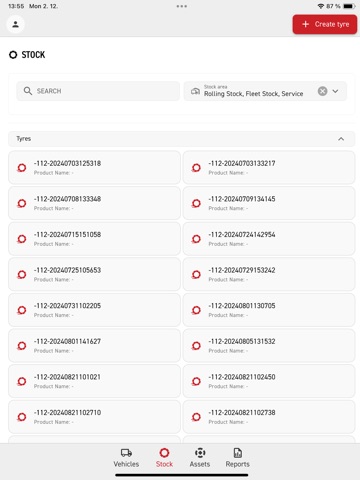
Task: Click tyre icon beside -112-20240708133348
Action: click(x=22, y=203)
